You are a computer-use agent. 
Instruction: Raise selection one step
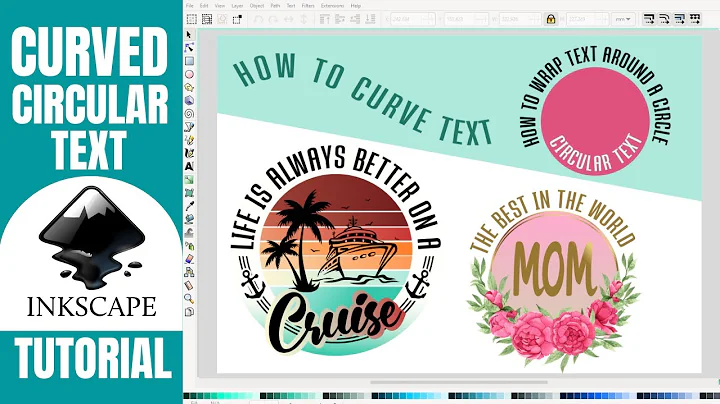340,19
